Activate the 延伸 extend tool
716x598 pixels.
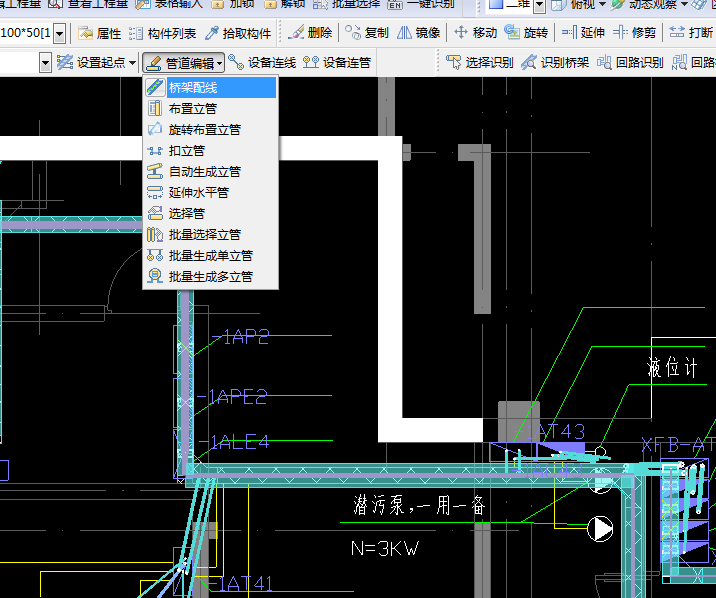pos(583,32)
